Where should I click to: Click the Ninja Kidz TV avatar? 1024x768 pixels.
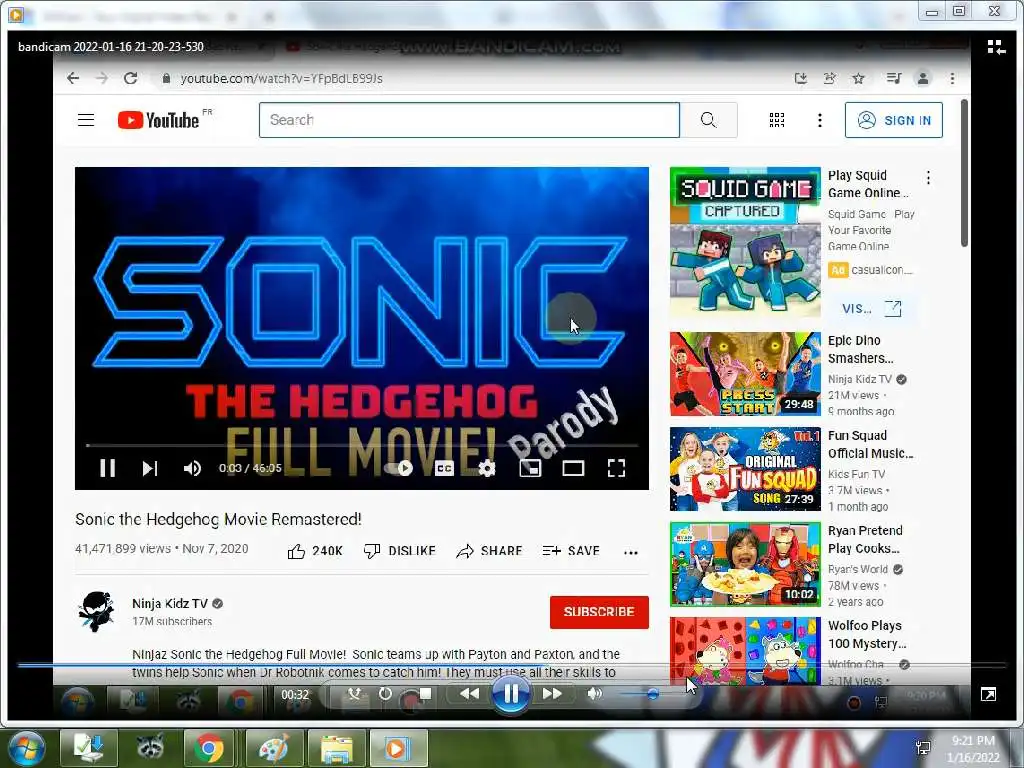pos(97,612)
